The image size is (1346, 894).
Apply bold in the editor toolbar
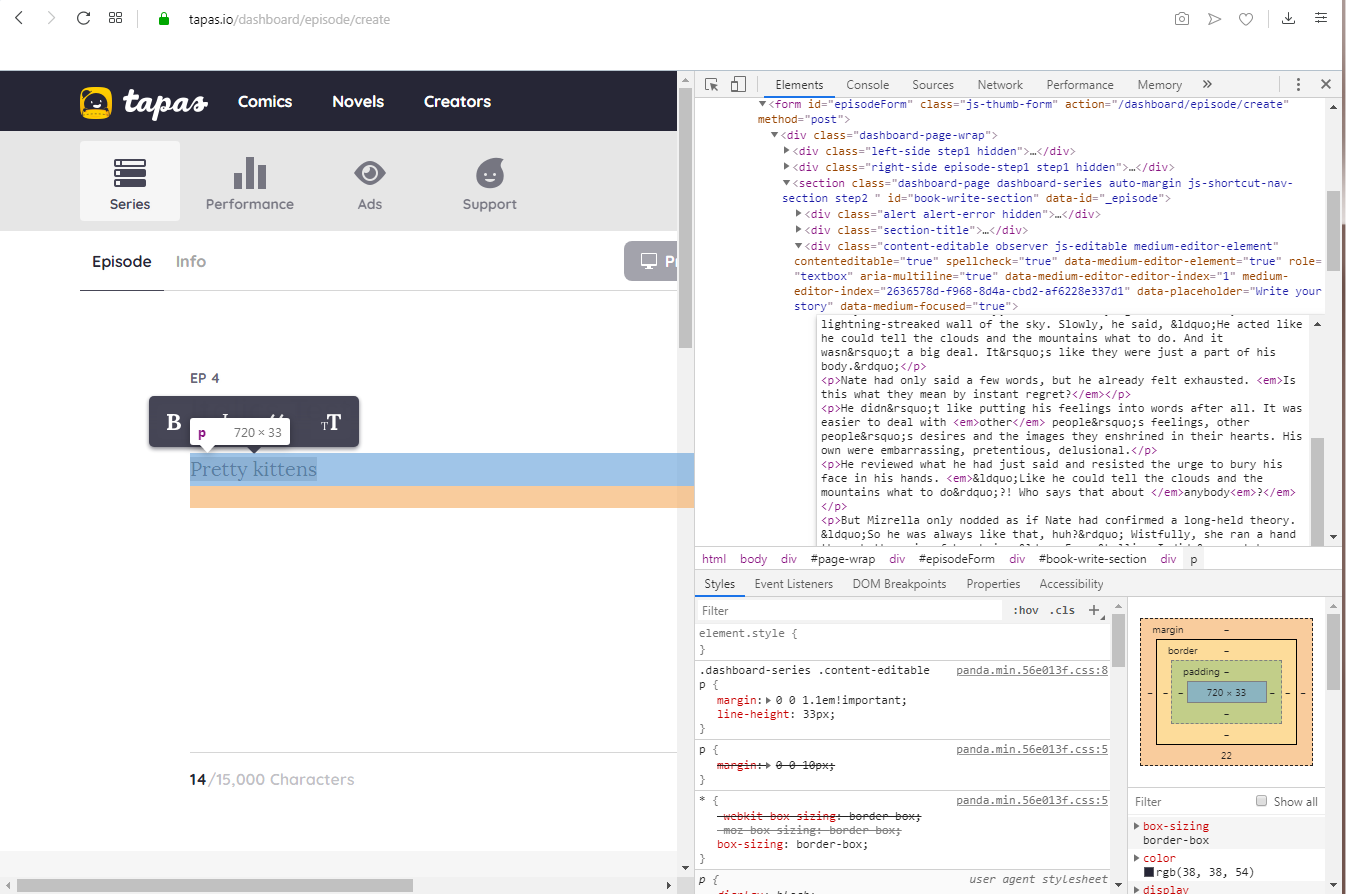tap(173, 422)
